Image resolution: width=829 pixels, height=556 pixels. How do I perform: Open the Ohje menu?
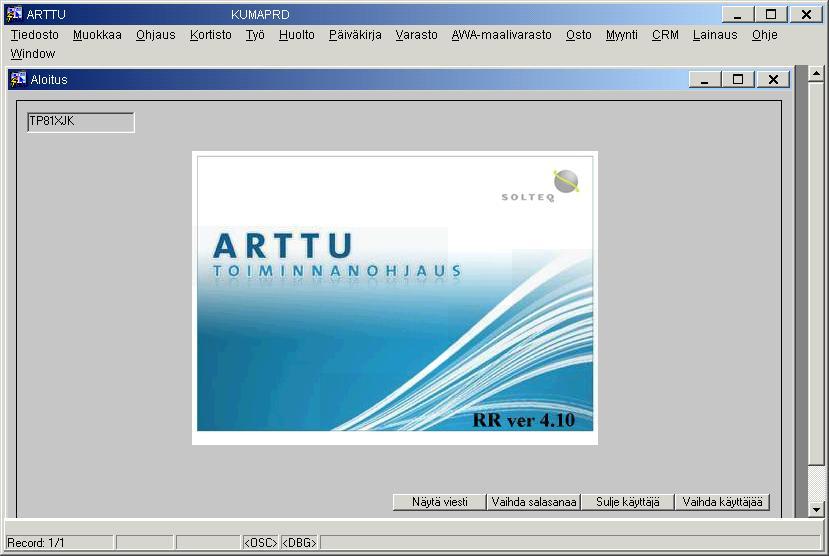(764, 35)
